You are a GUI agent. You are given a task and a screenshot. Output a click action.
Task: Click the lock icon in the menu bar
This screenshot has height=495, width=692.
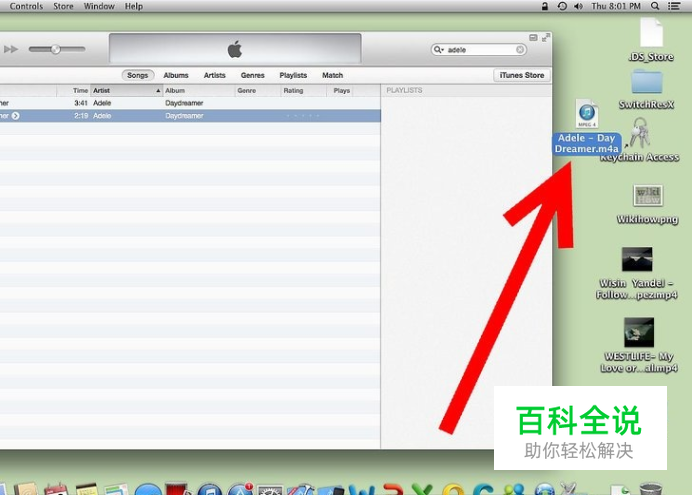[x=545, y=6]
